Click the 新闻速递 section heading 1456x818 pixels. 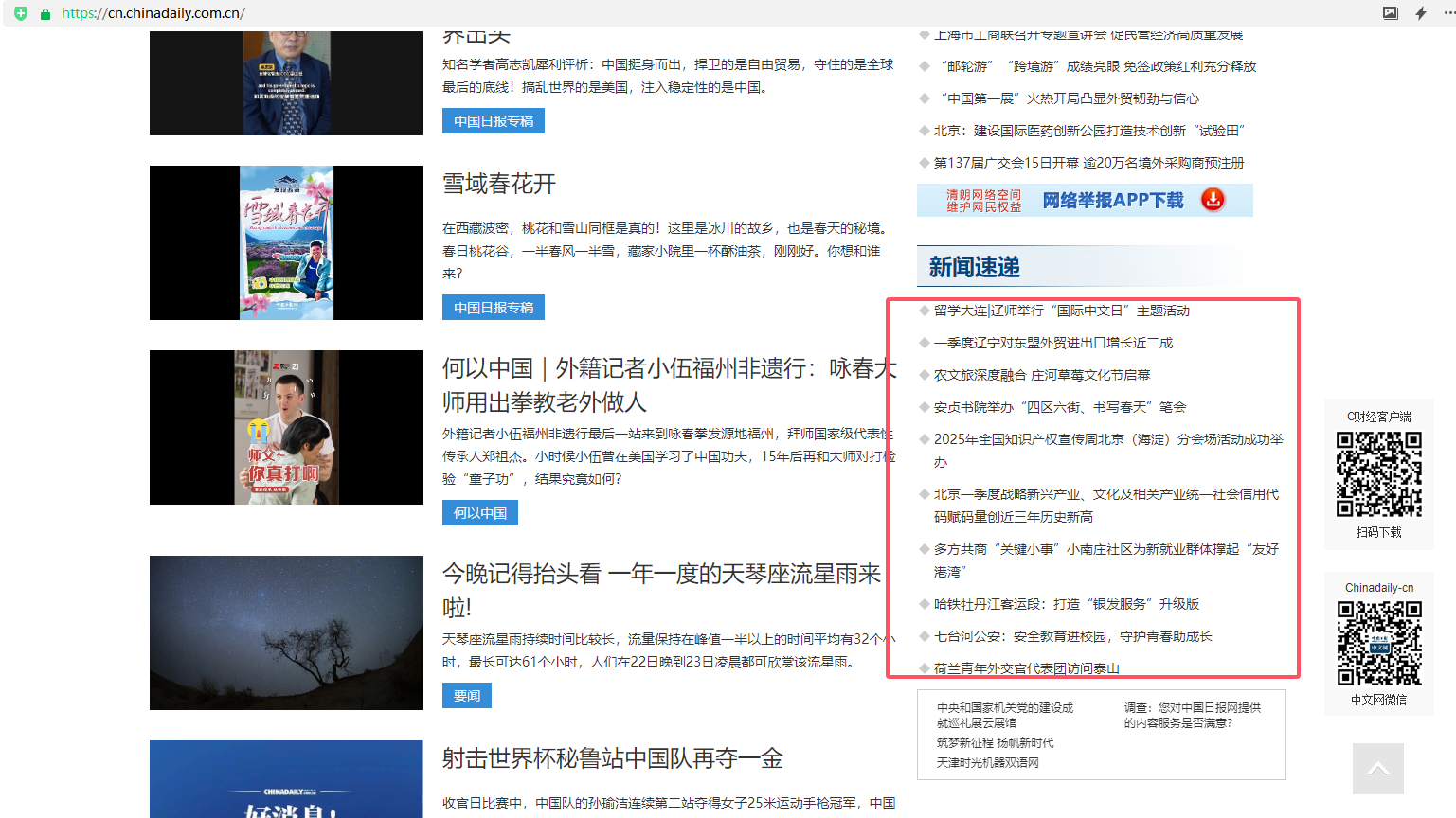coord(975,267)
